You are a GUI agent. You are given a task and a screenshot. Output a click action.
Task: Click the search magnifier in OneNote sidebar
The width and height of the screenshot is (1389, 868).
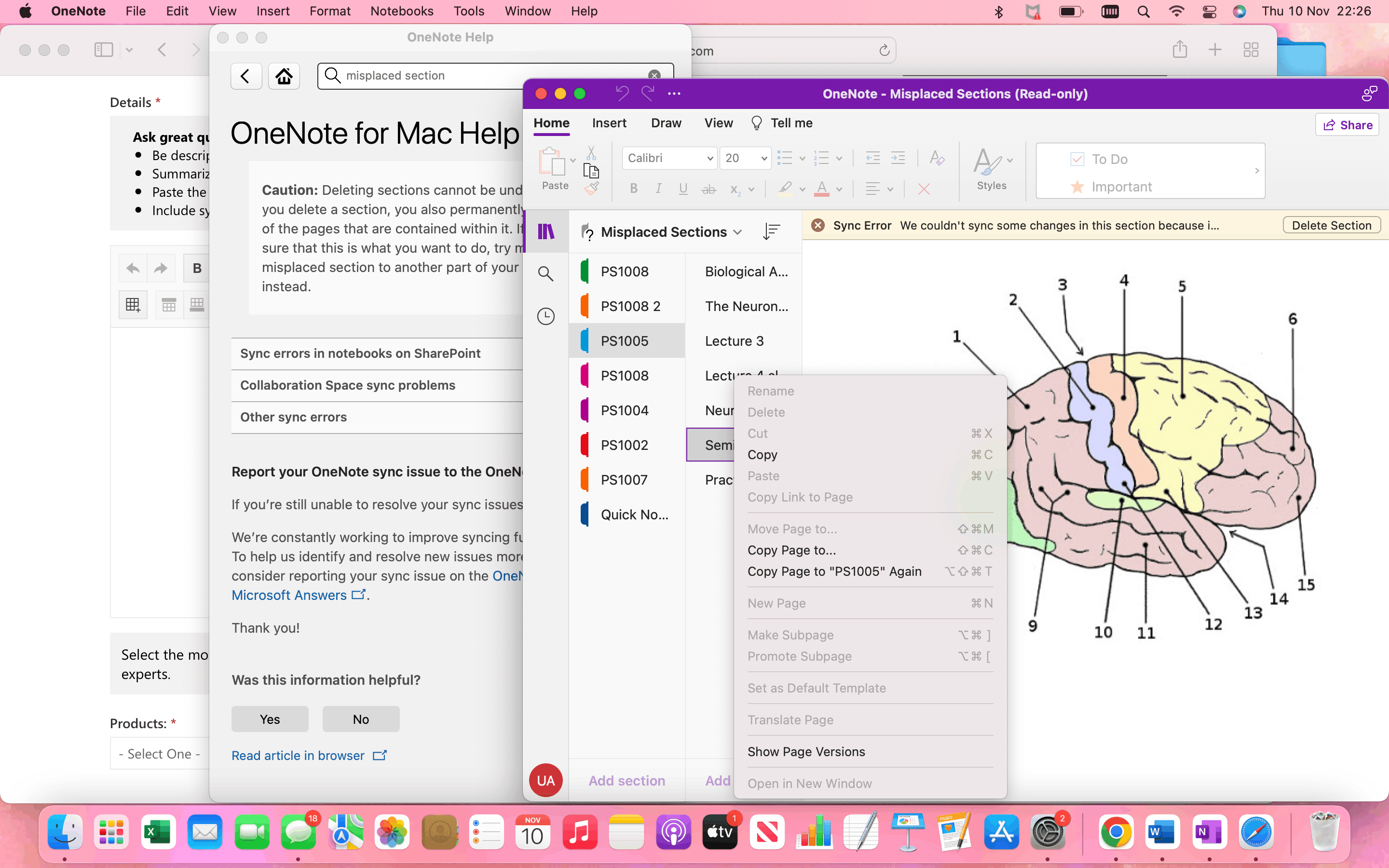click(546, 274)
